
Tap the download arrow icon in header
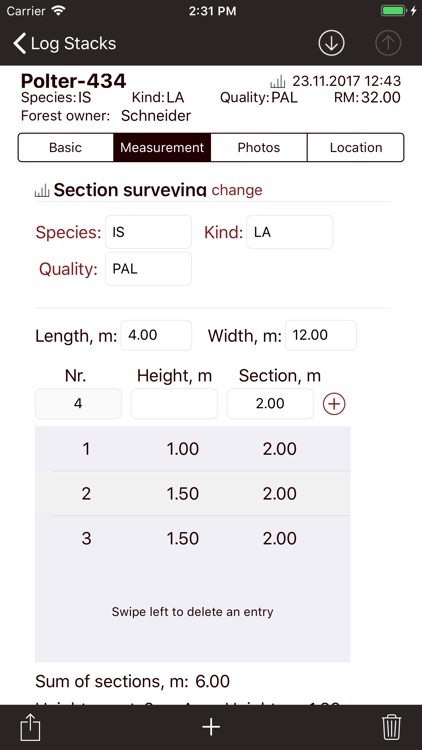(x=331, y=43)
